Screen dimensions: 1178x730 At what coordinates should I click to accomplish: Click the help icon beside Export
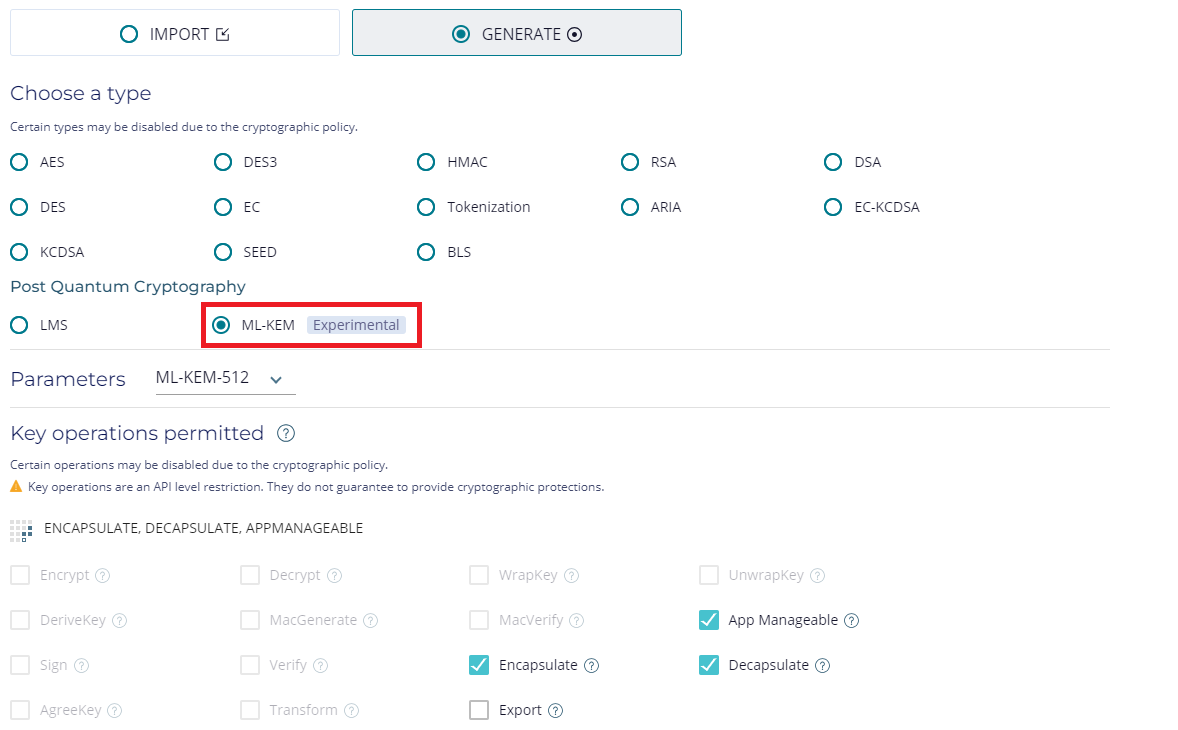pyautogui.click(x=556, y=710)
